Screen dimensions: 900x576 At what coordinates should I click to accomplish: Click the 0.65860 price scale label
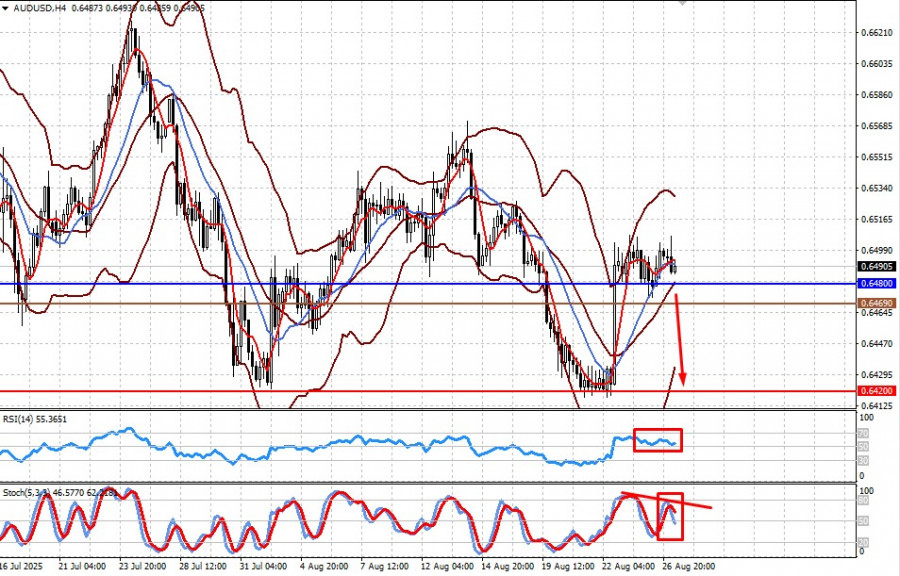(877, 95)
